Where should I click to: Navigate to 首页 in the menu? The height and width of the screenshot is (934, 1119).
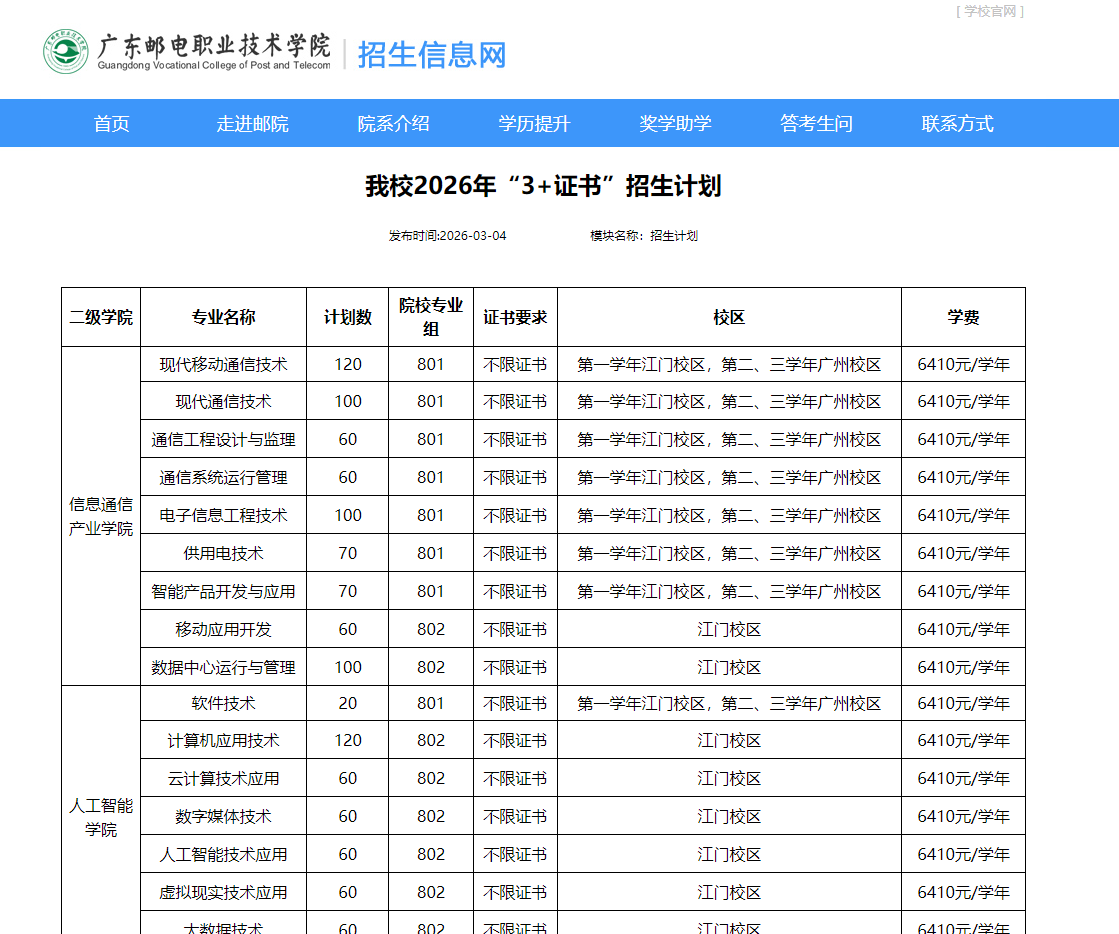110,123
